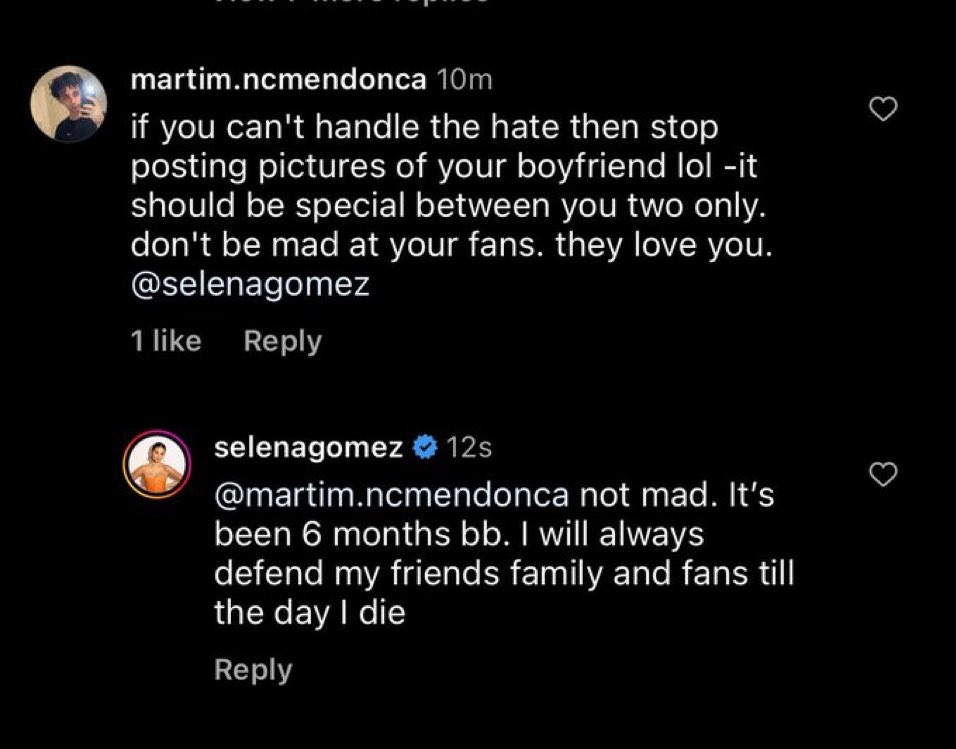
Task: Click the "been 6 months bb" reply line
Action: coord(459,535)
